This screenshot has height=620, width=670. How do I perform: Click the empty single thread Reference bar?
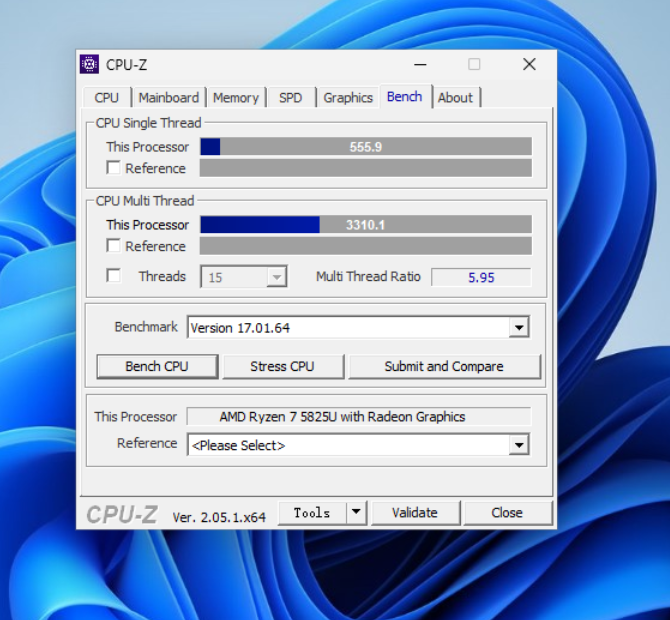(x=366, y=168)
